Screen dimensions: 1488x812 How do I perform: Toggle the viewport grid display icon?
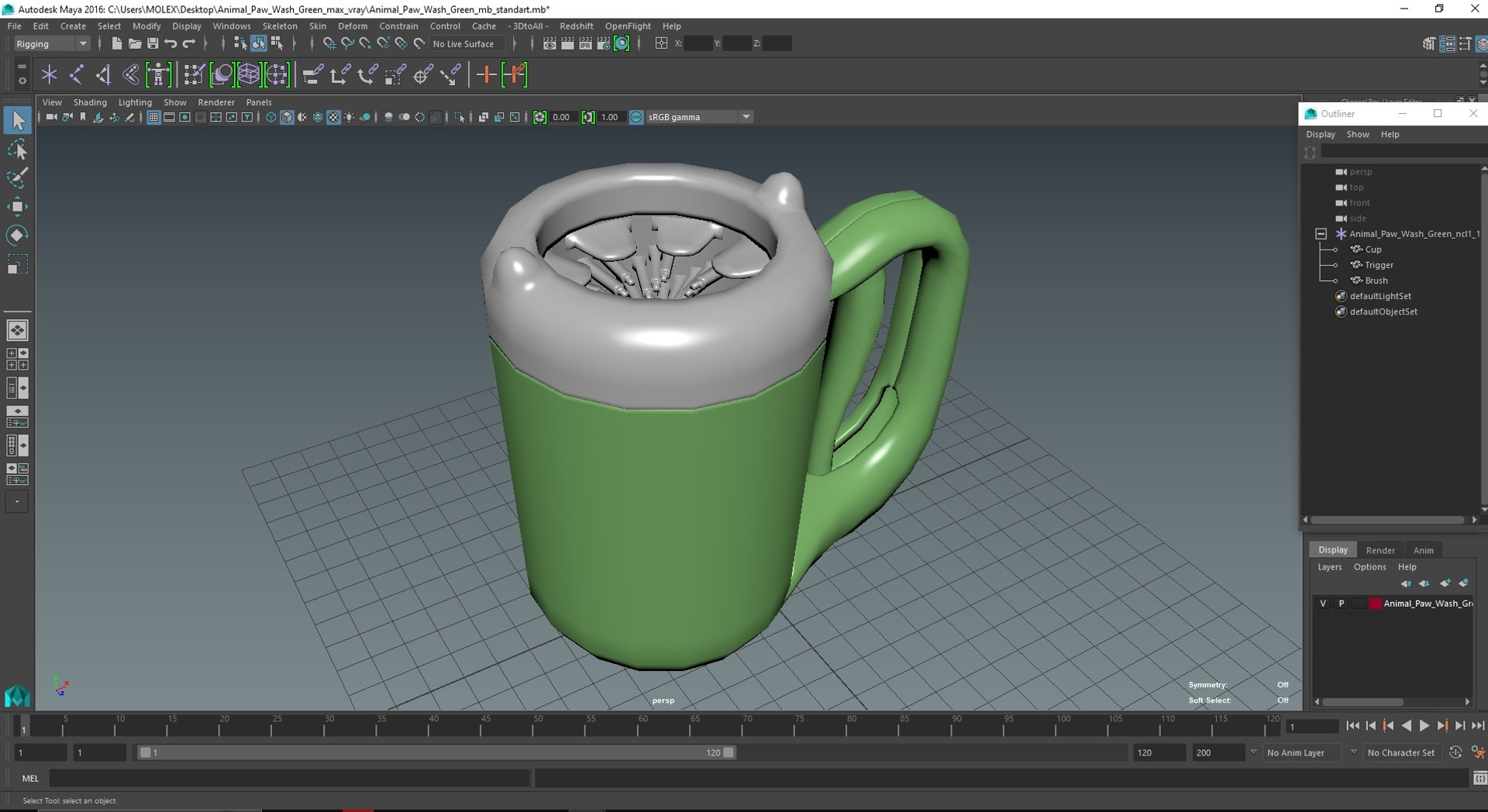tap(153, 117)
